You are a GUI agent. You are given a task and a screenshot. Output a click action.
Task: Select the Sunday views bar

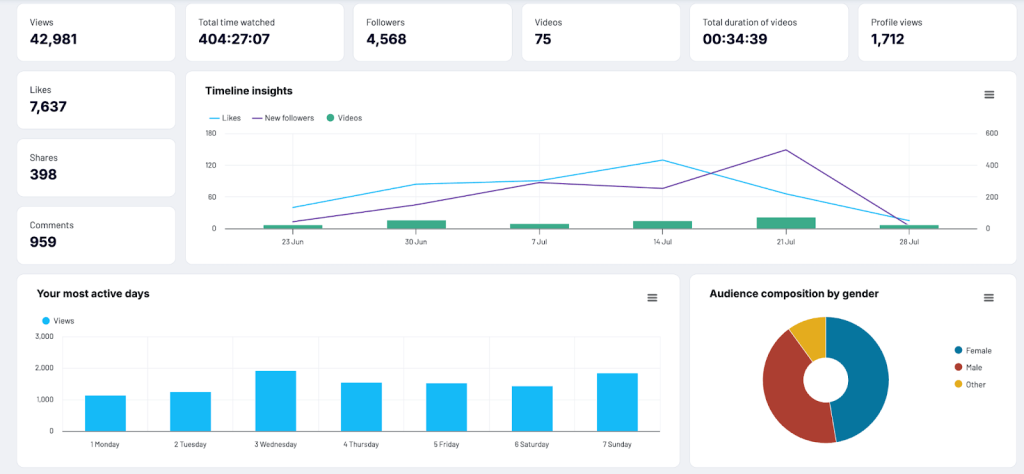(x=617, y=402)
